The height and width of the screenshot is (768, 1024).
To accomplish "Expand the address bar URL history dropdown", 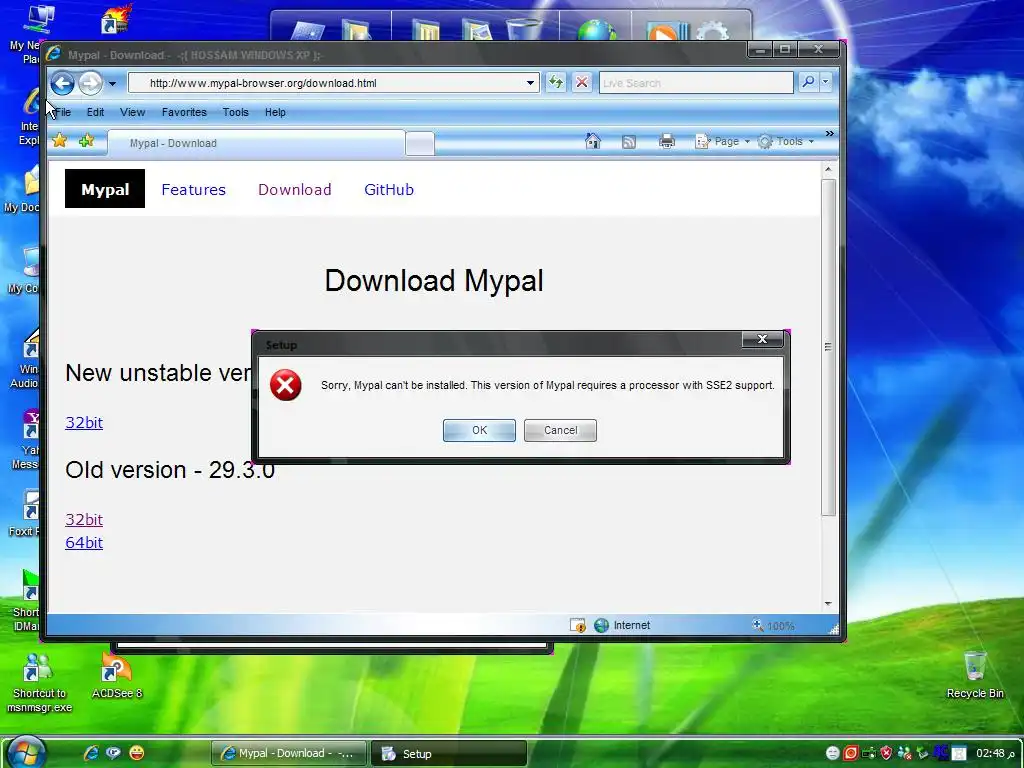I will (x=530, y=83).
